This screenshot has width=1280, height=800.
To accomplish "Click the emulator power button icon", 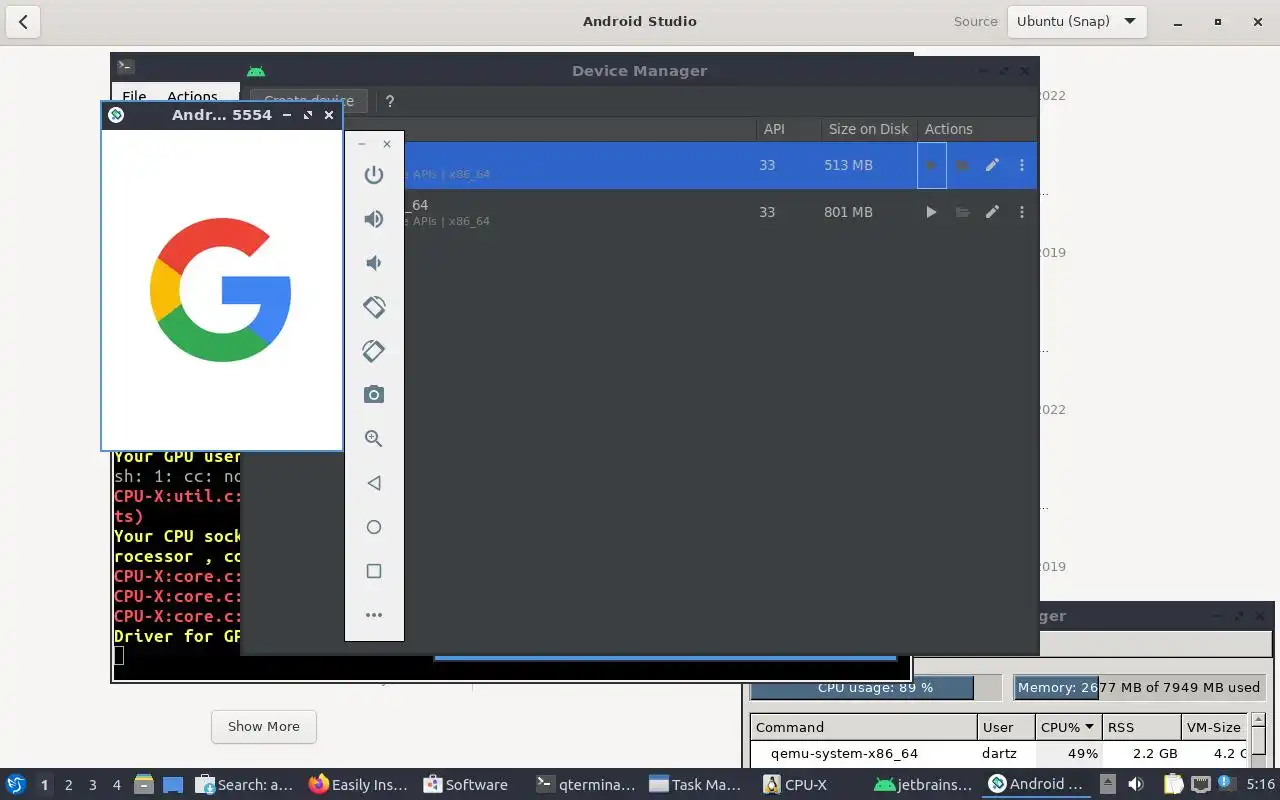I will 374,175.
